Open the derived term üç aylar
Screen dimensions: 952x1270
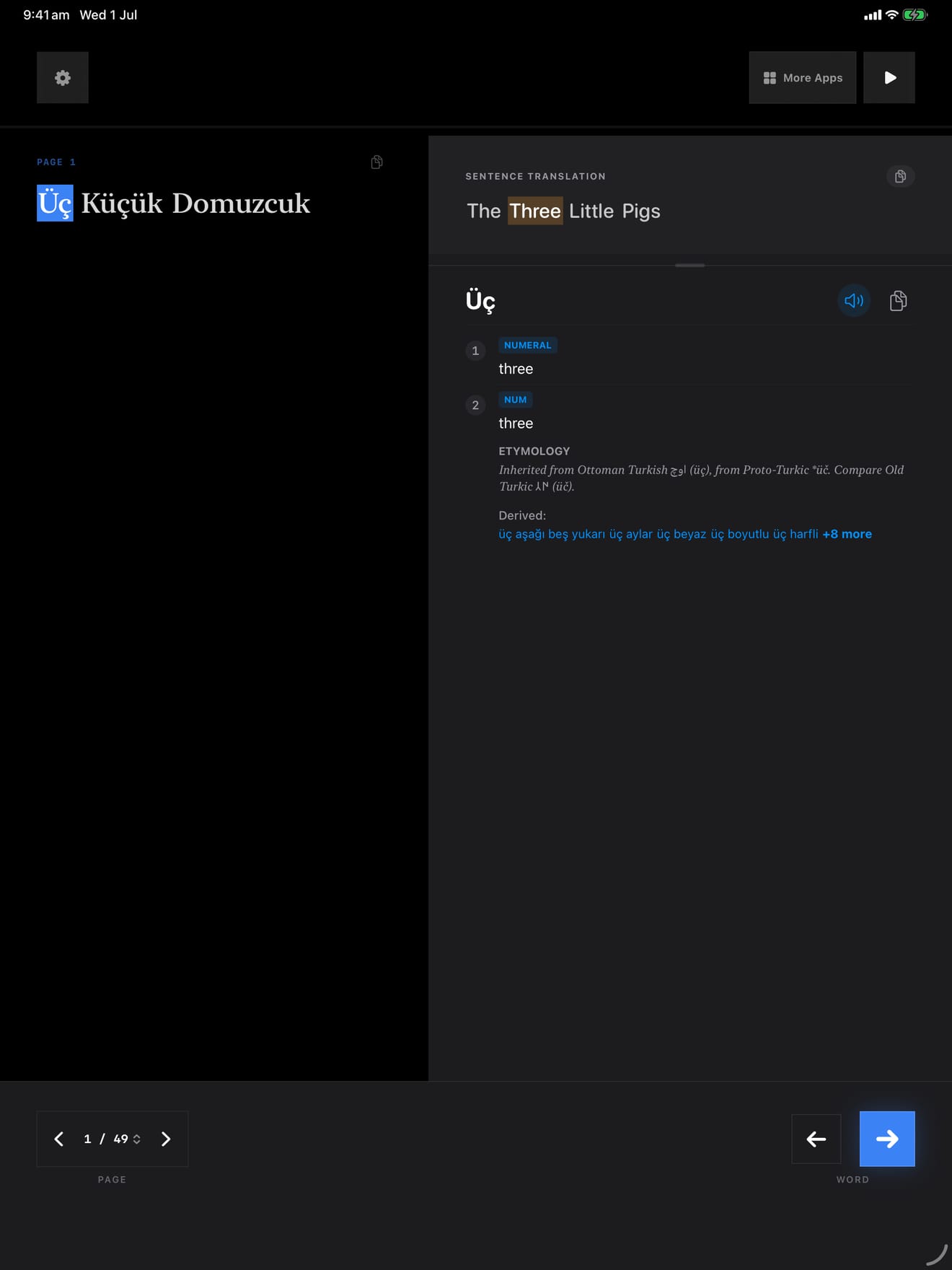[x=630, y=534]
